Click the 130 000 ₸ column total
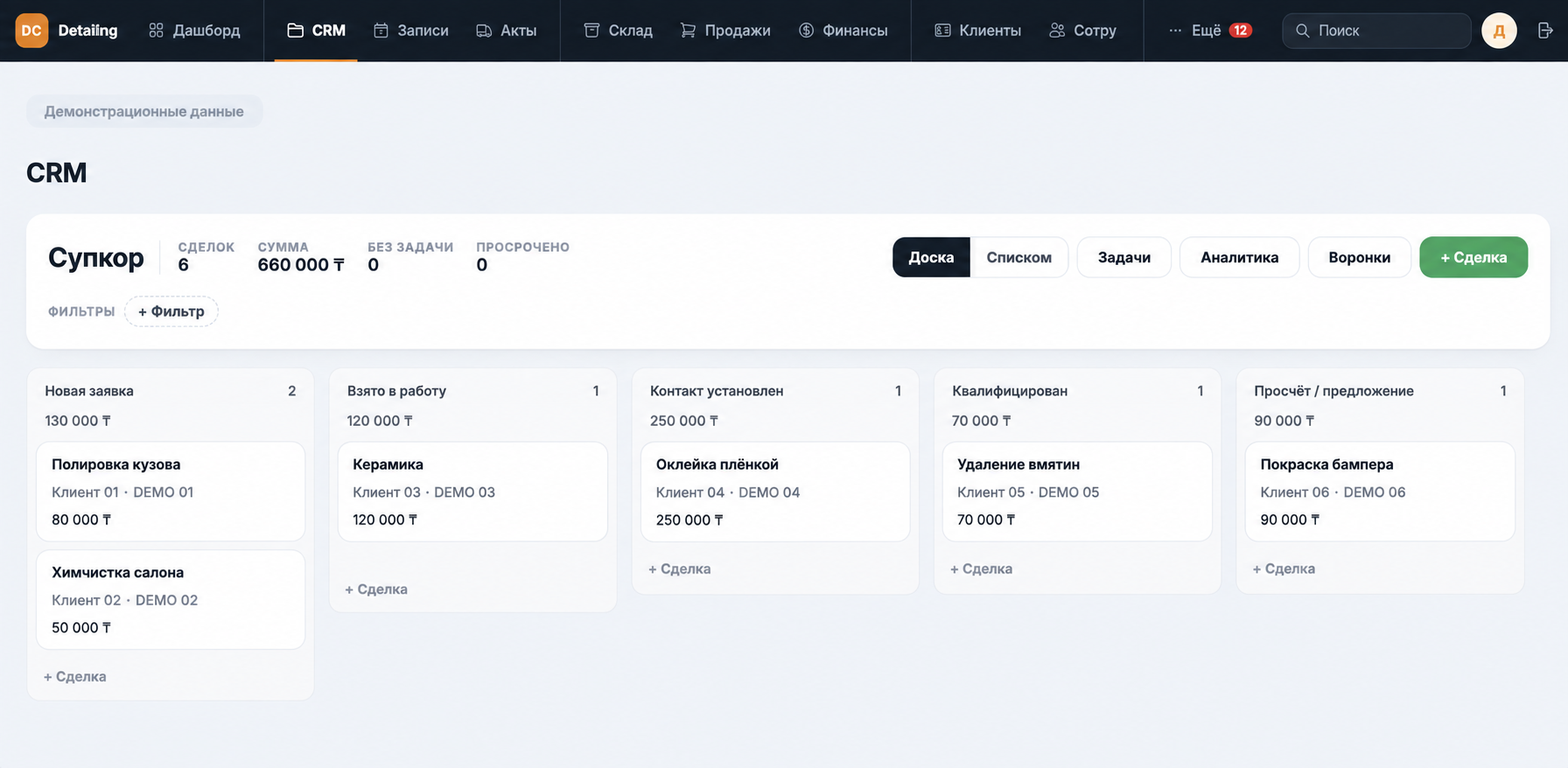Screen dimensions: 1568x768 tap(78, 421)
